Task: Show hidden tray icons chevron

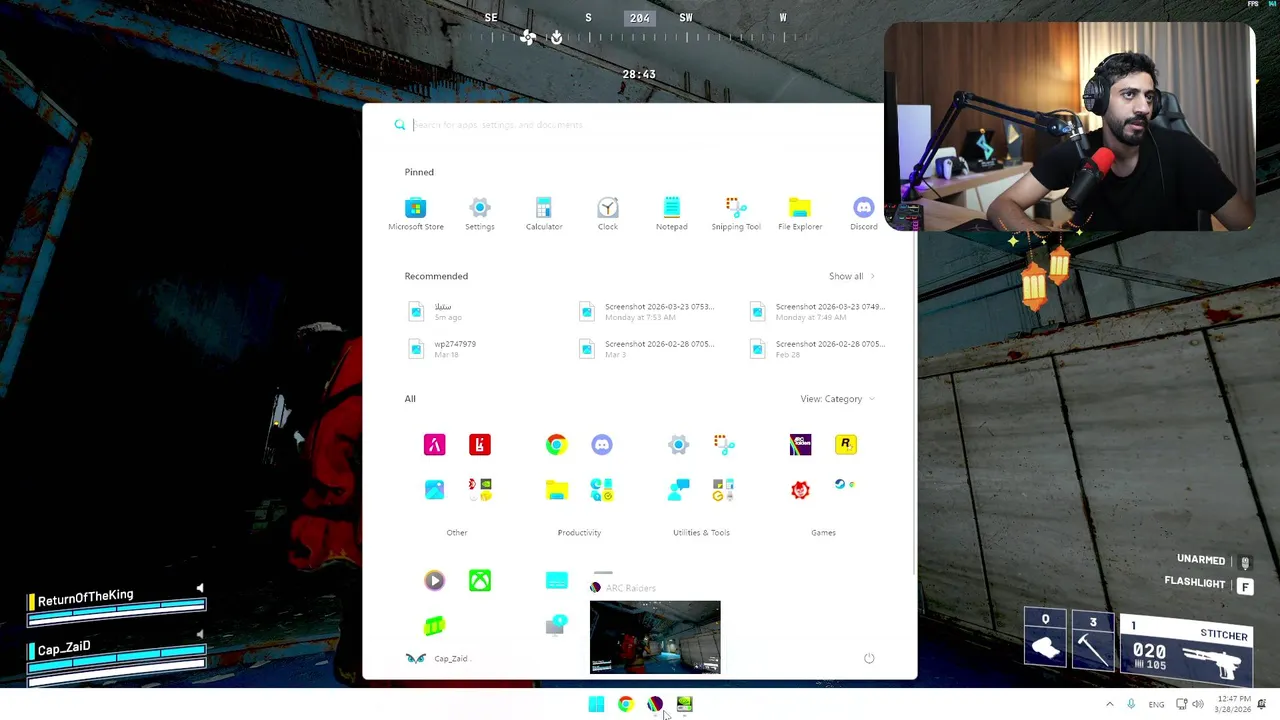Action: click(1109, 704)
